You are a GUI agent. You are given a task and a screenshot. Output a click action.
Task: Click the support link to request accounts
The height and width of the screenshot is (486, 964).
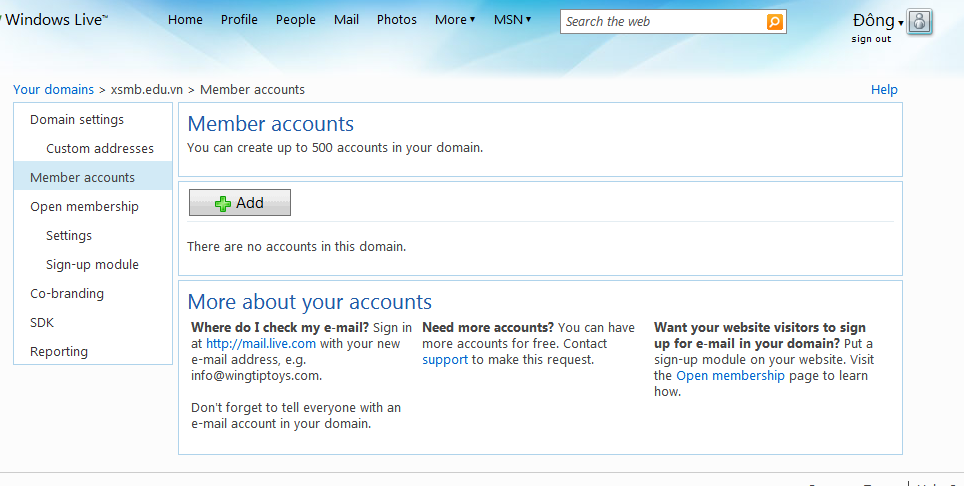pos(445,359)
